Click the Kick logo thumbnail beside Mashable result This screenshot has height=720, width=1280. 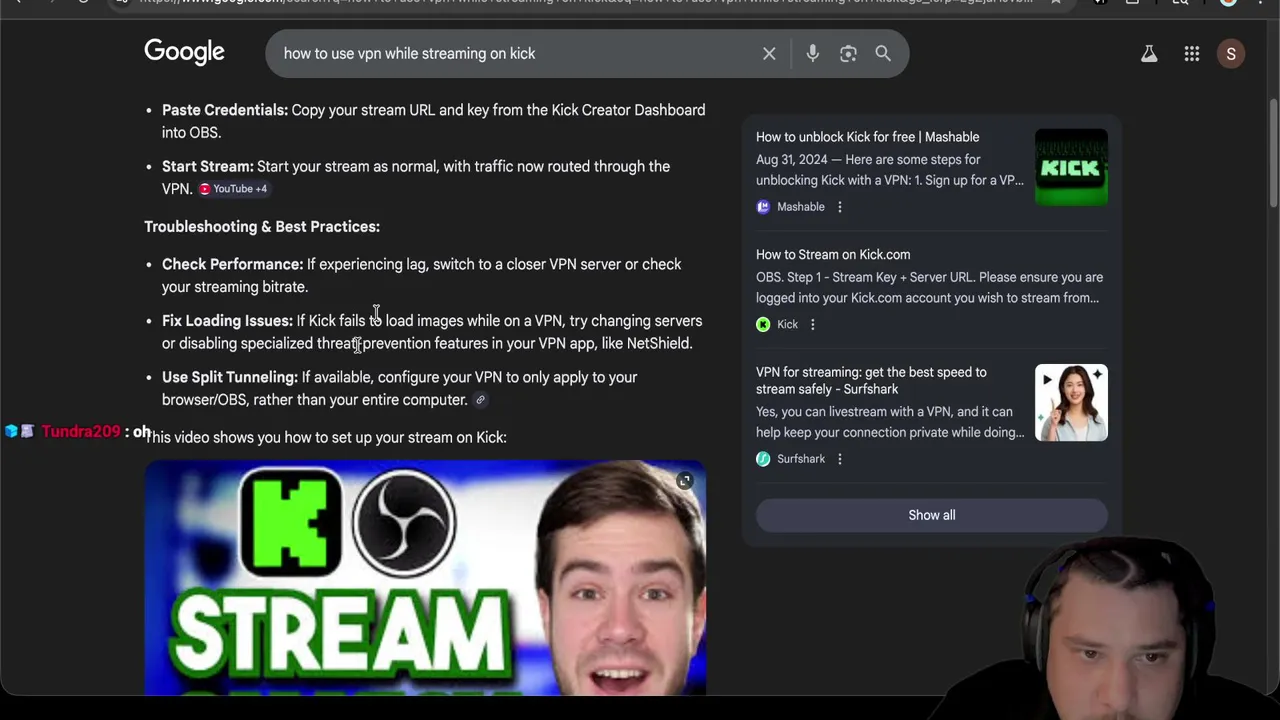point(1071,167)
